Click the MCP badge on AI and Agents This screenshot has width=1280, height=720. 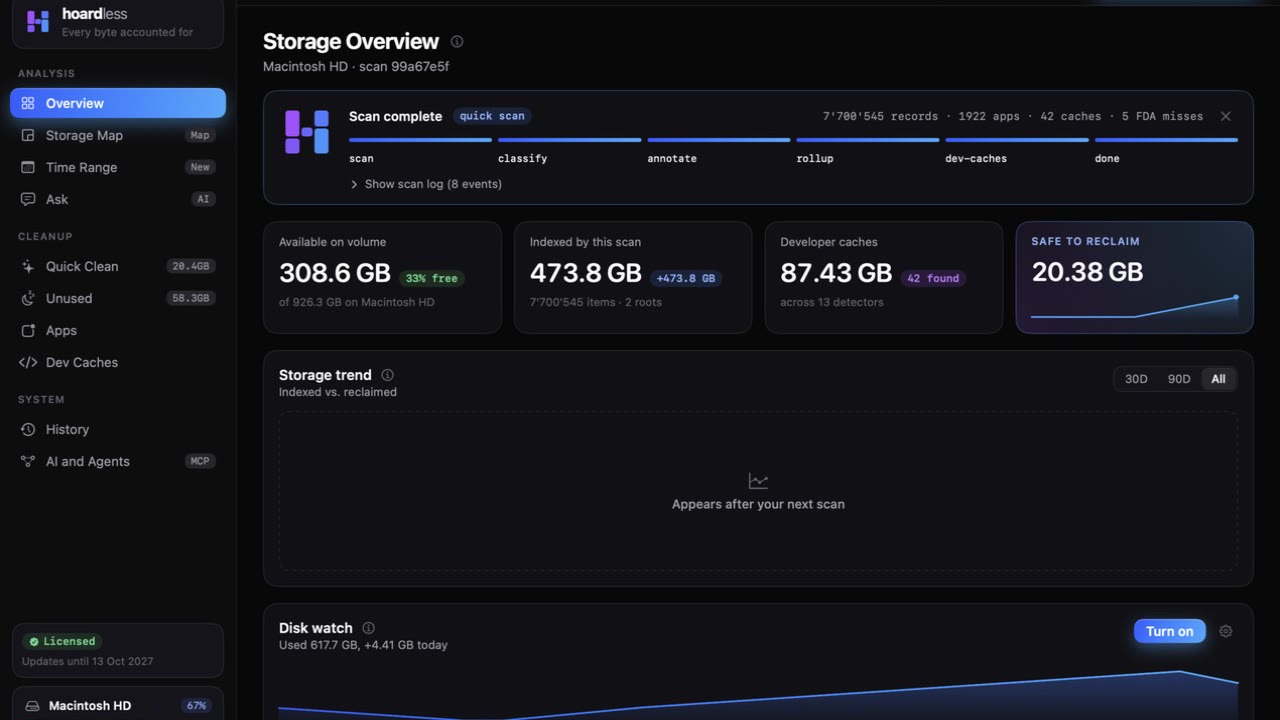tap(200, 461)
